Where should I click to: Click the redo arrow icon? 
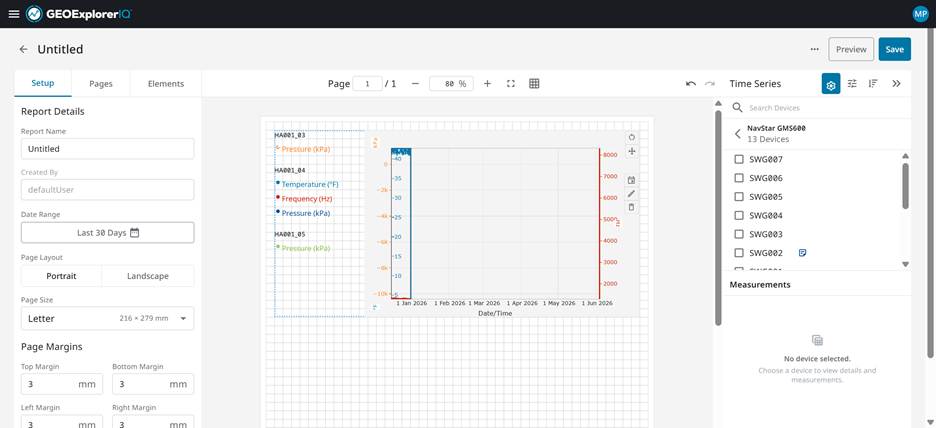[x=710, y=84]
